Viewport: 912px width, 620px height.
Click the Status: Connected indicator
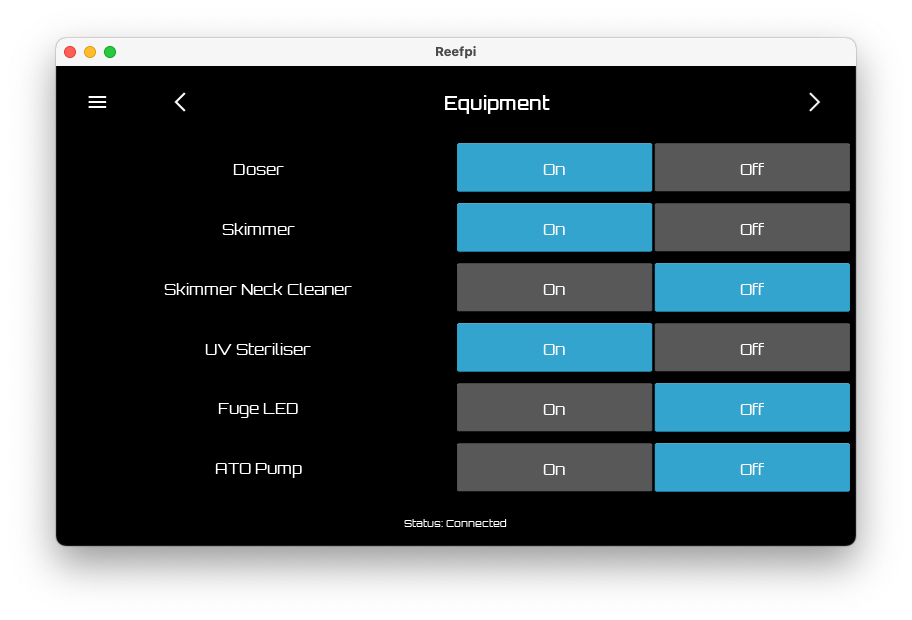[x=455, y=523]
